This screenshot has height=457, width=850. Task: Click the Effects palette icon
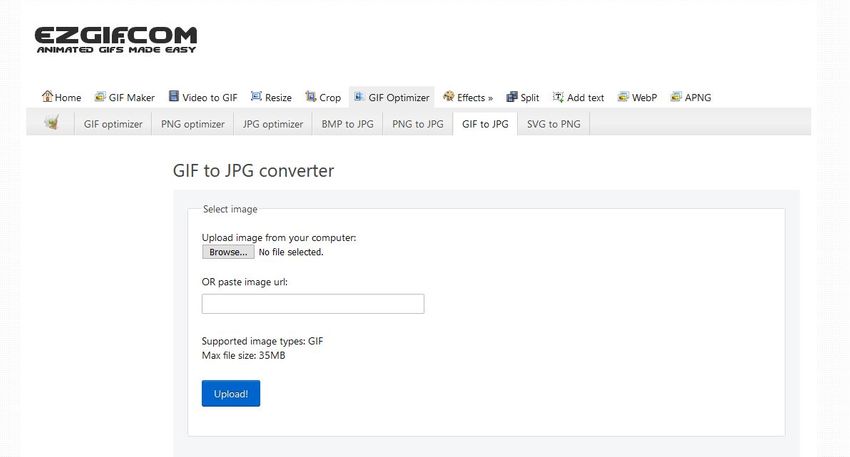(x=449, y=97)
